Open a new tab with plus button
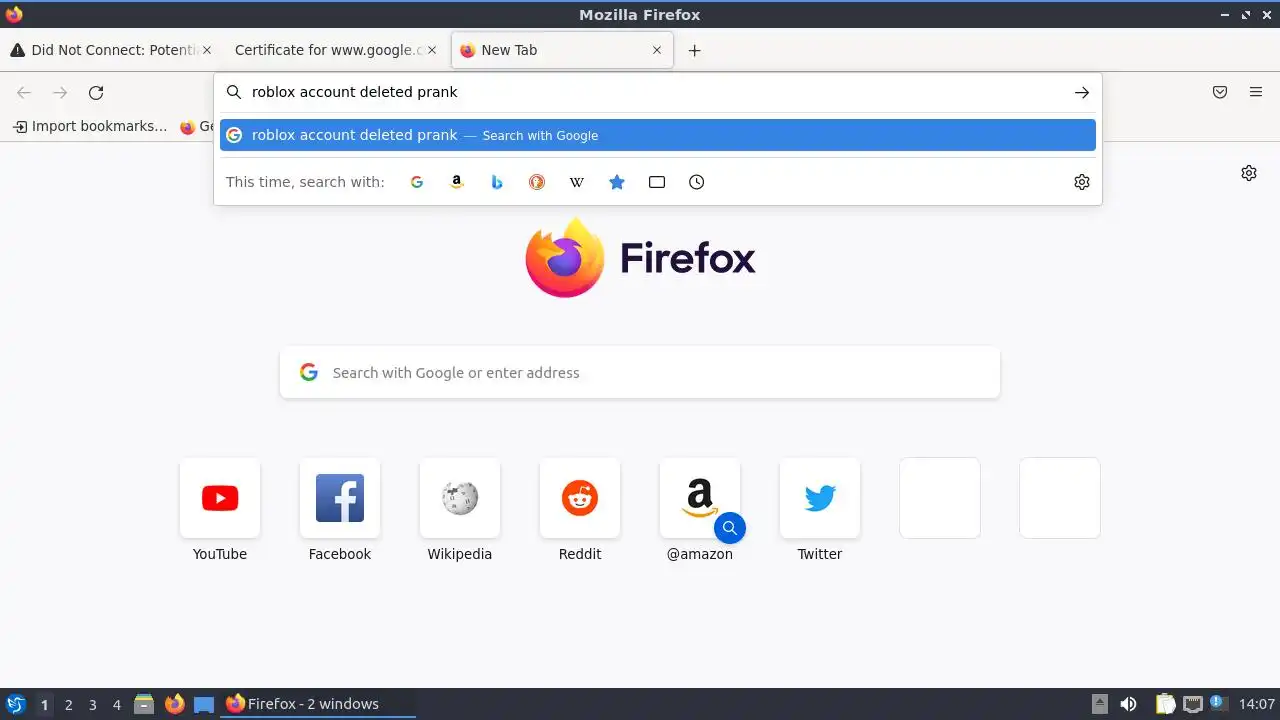Screen dimensions: 1280x720 tap(695, 50)
